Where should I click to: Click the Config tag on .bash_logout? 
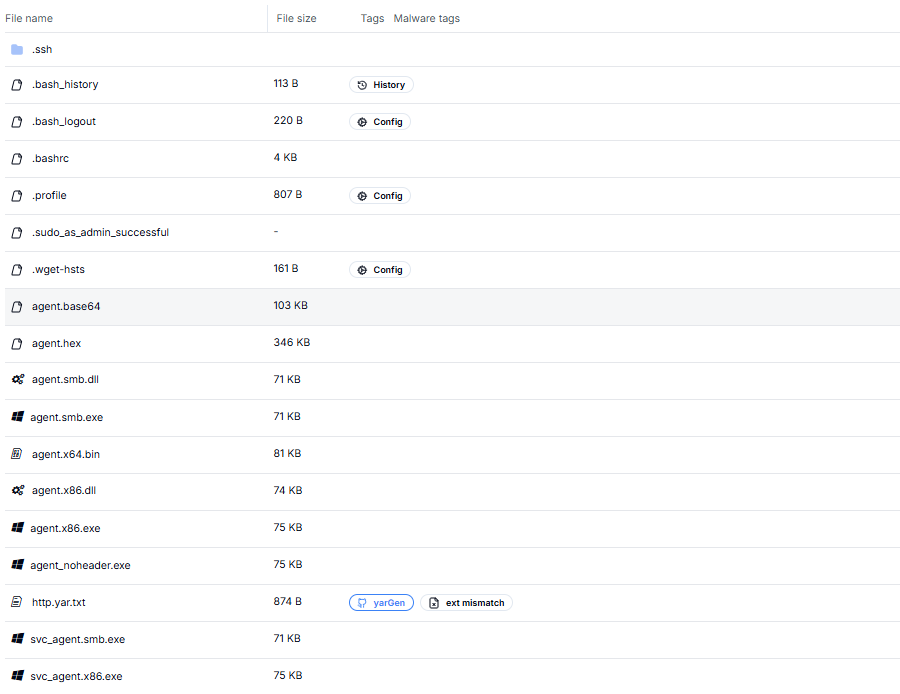(380, 122)
